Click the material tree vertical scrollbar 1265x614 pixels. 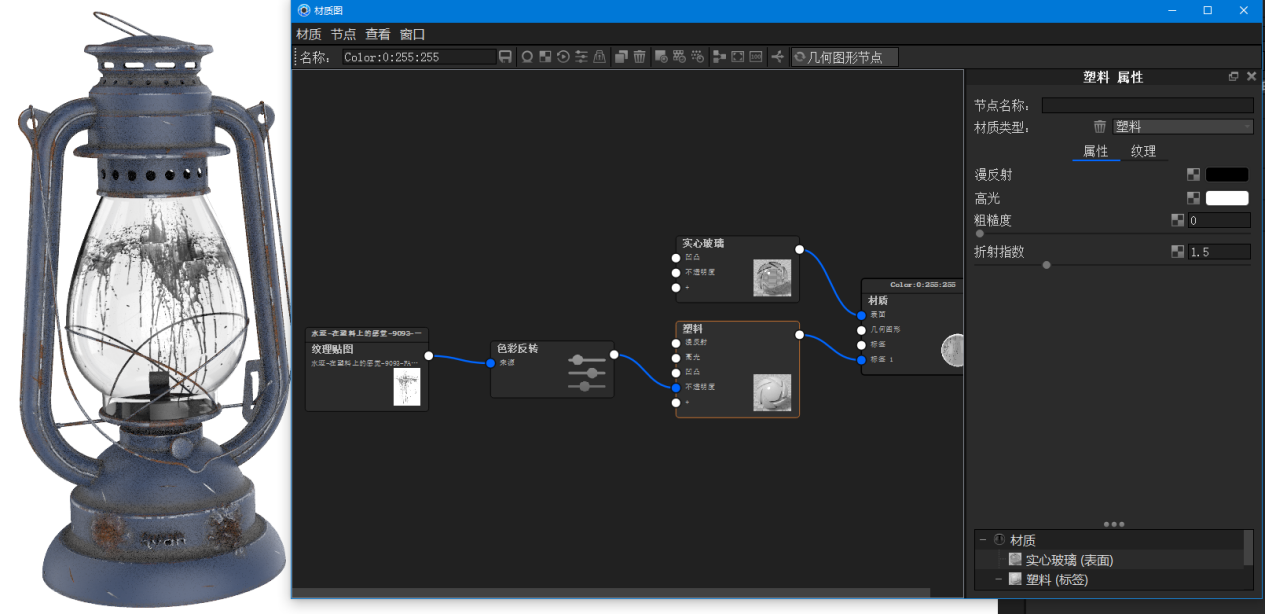(x=1248, y=548)
